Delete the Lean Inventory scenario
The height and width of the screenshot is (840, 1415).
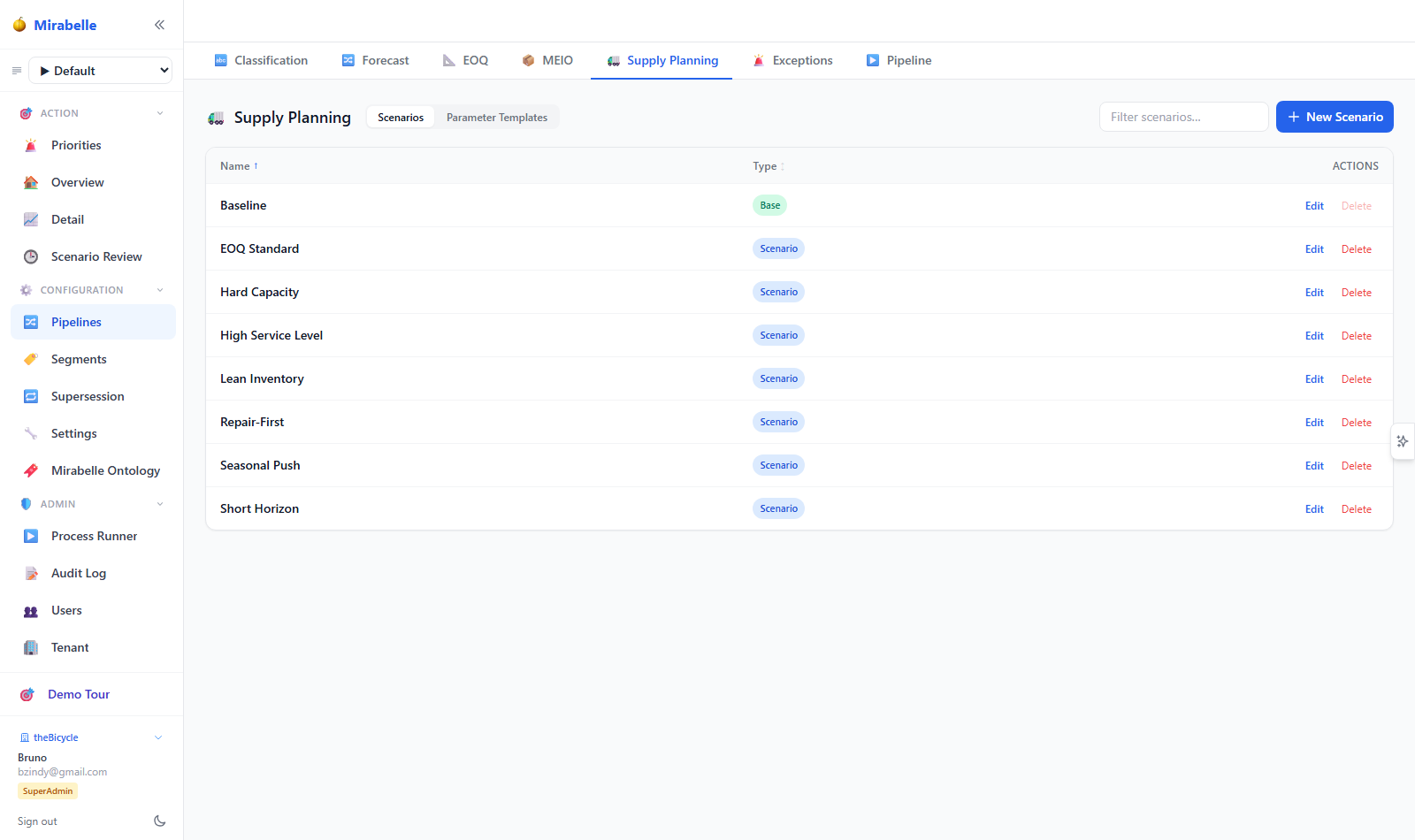[x=1356, y=379]
